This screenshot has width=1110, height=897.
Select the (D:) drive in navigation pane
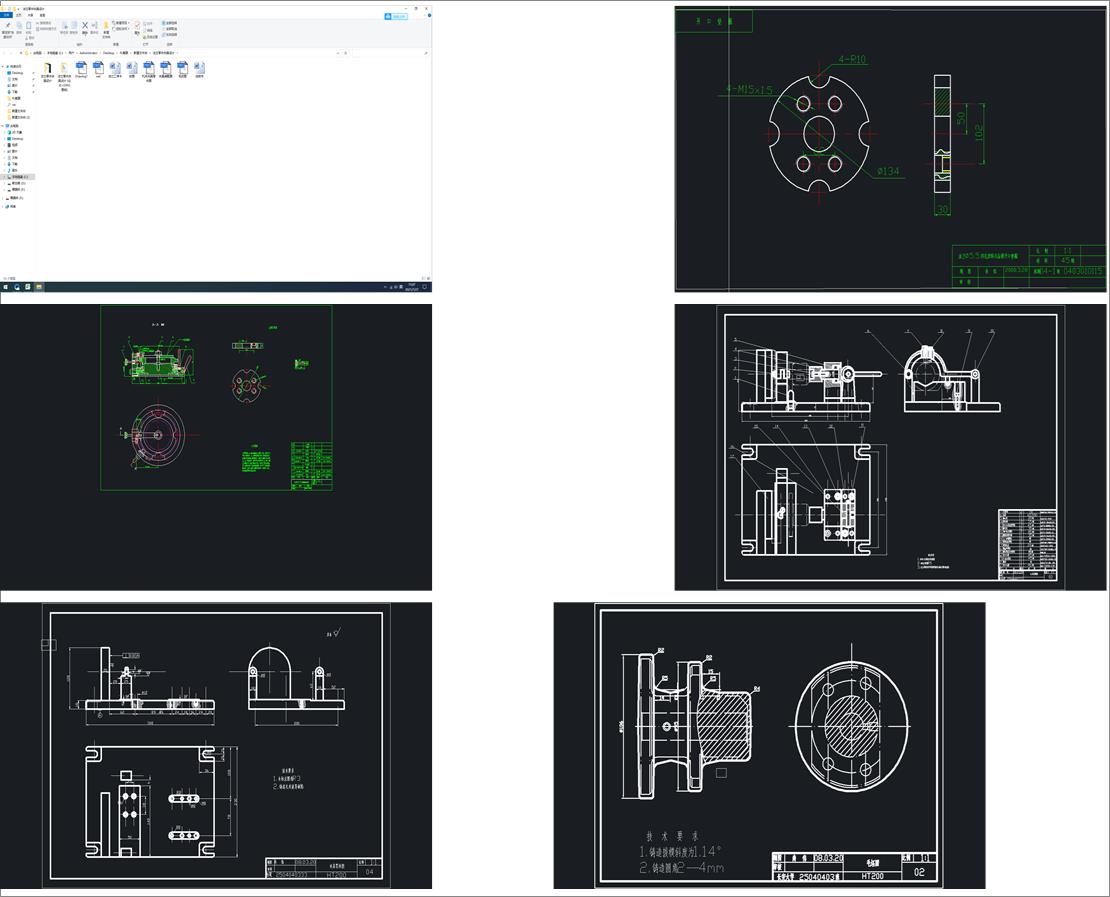coord(17,183)
